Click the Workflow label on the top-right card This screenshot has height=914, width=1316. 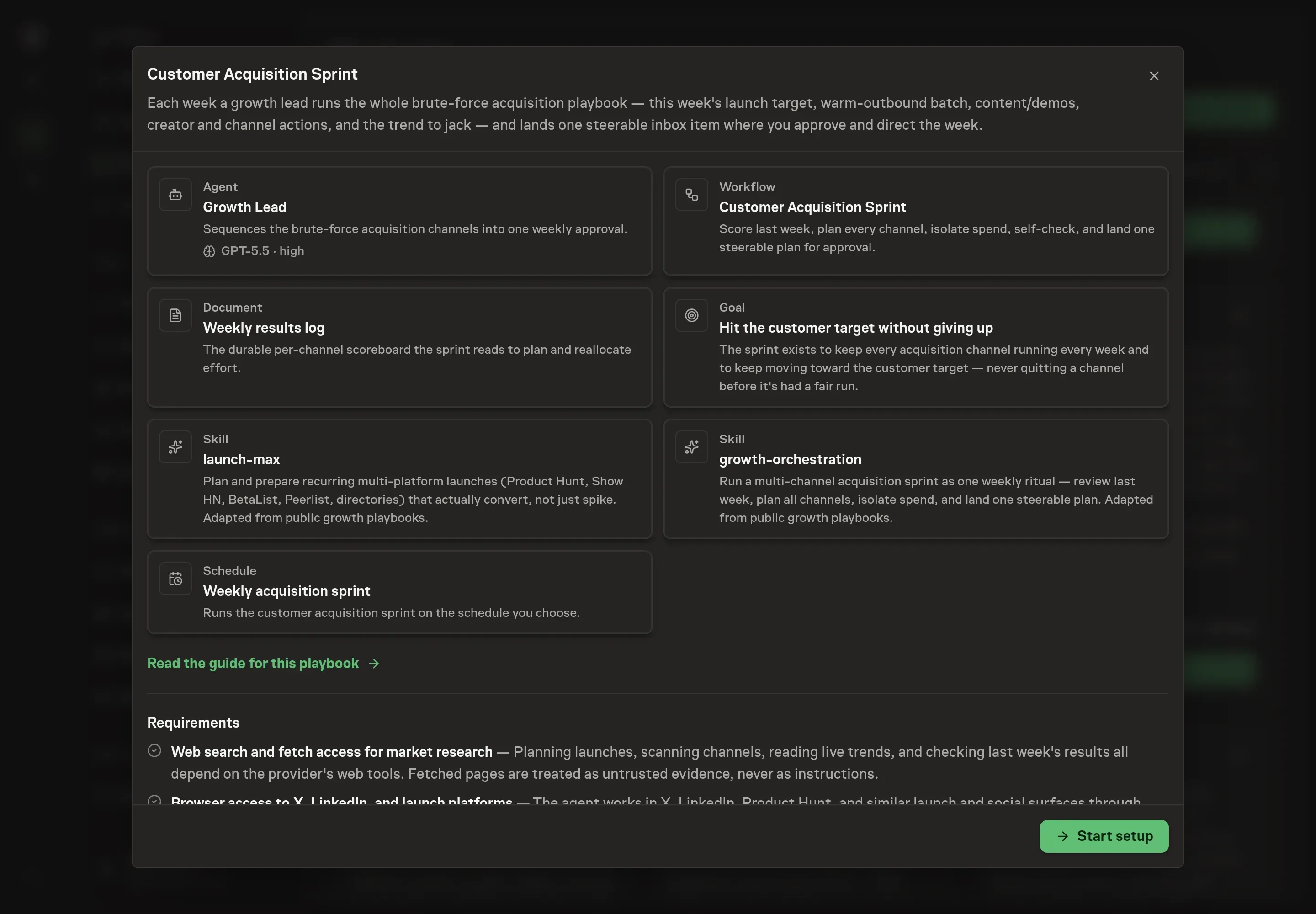click(x=747, y=187)
